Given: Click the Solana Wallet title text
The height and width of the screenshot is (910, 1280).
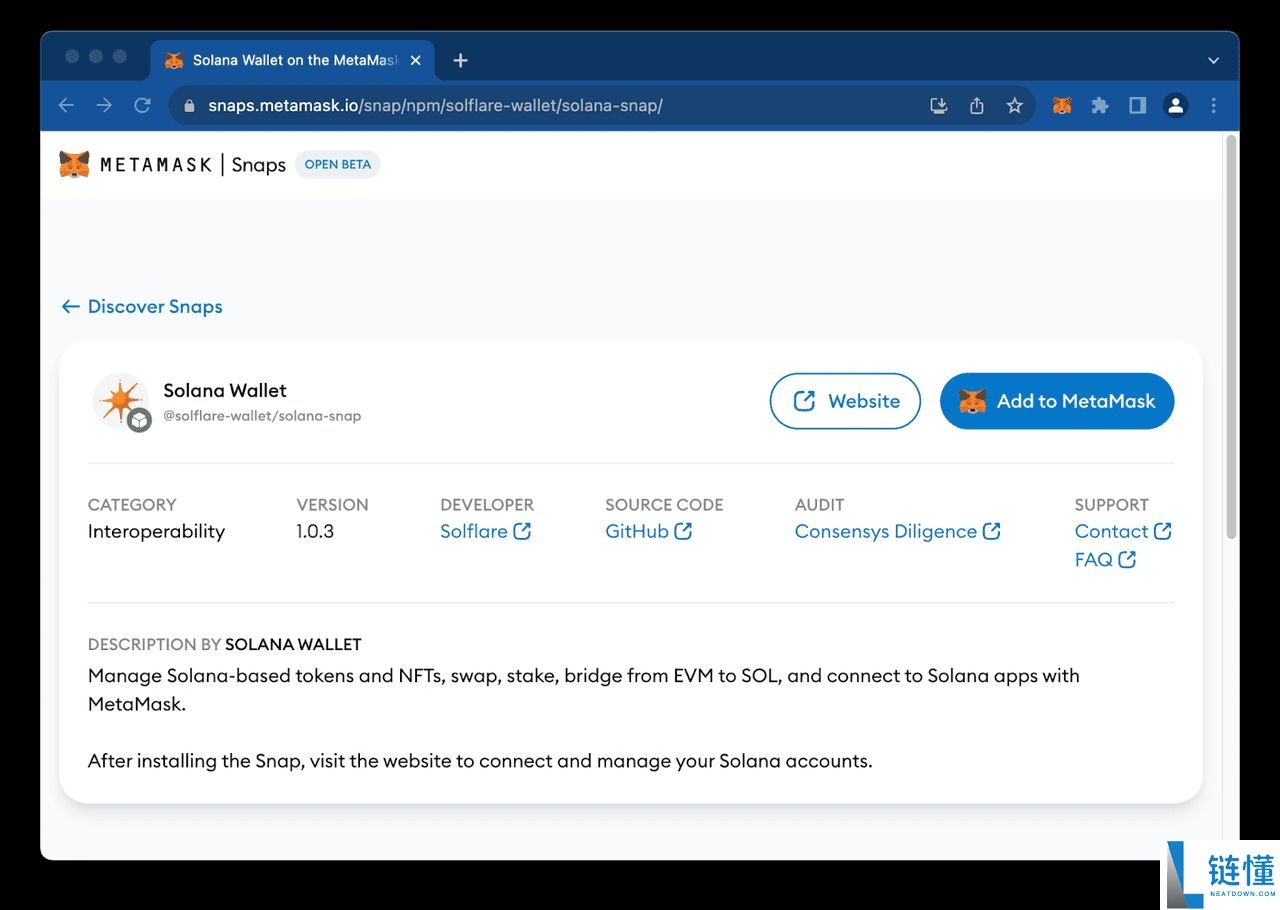Looking at the screenshot, I should tap(225, 390).
